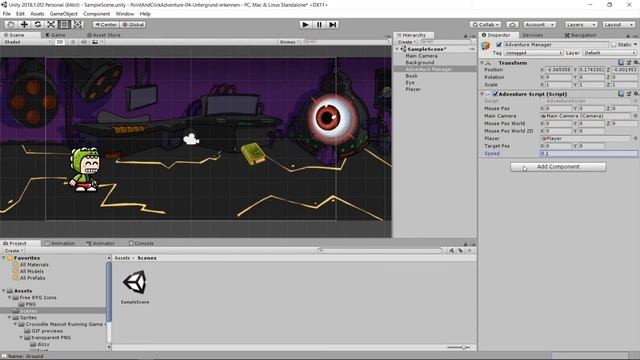Start Play mode

(305, 24)
